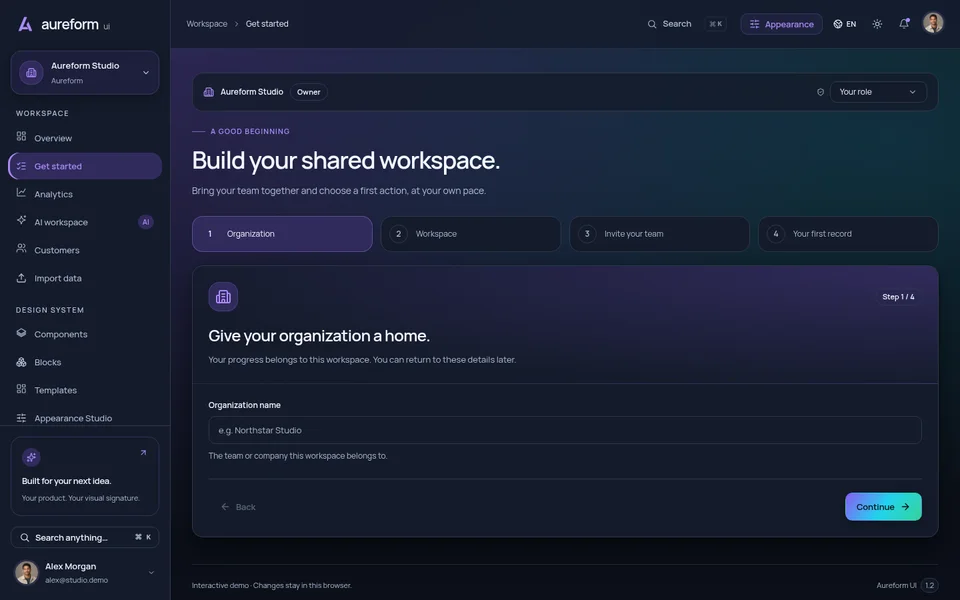Click Alex Morgan's sidebar avatar
960x600 pixels.
click(x=26, y=572)
